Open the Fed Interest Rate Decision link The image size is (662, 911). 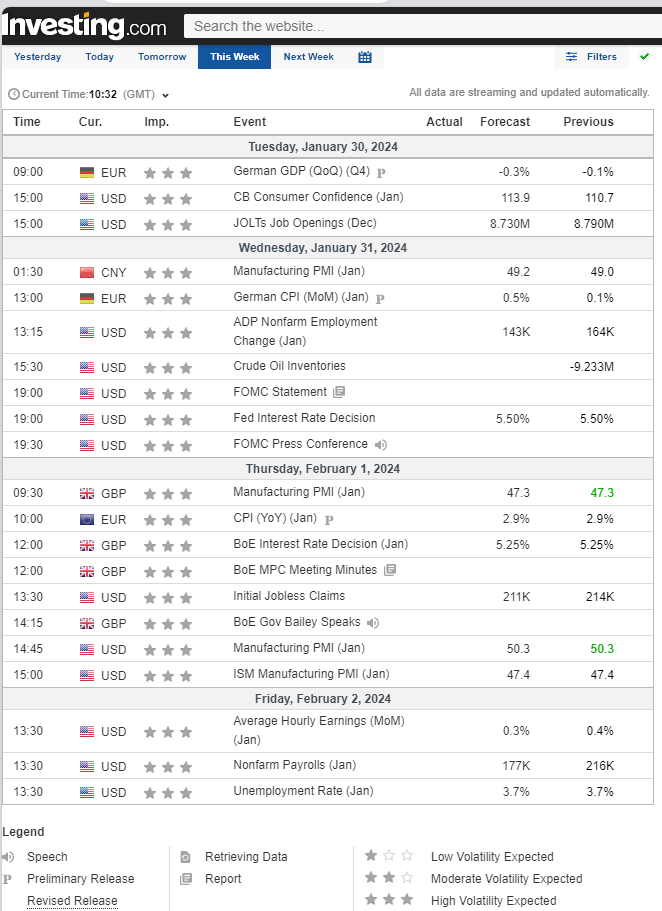tap(304, 418)
